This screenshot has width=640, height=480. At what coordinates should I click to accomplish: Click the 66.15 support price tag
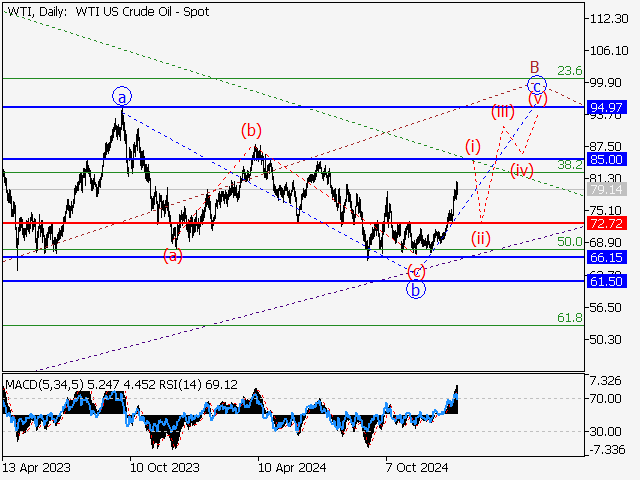pos(607,257)
